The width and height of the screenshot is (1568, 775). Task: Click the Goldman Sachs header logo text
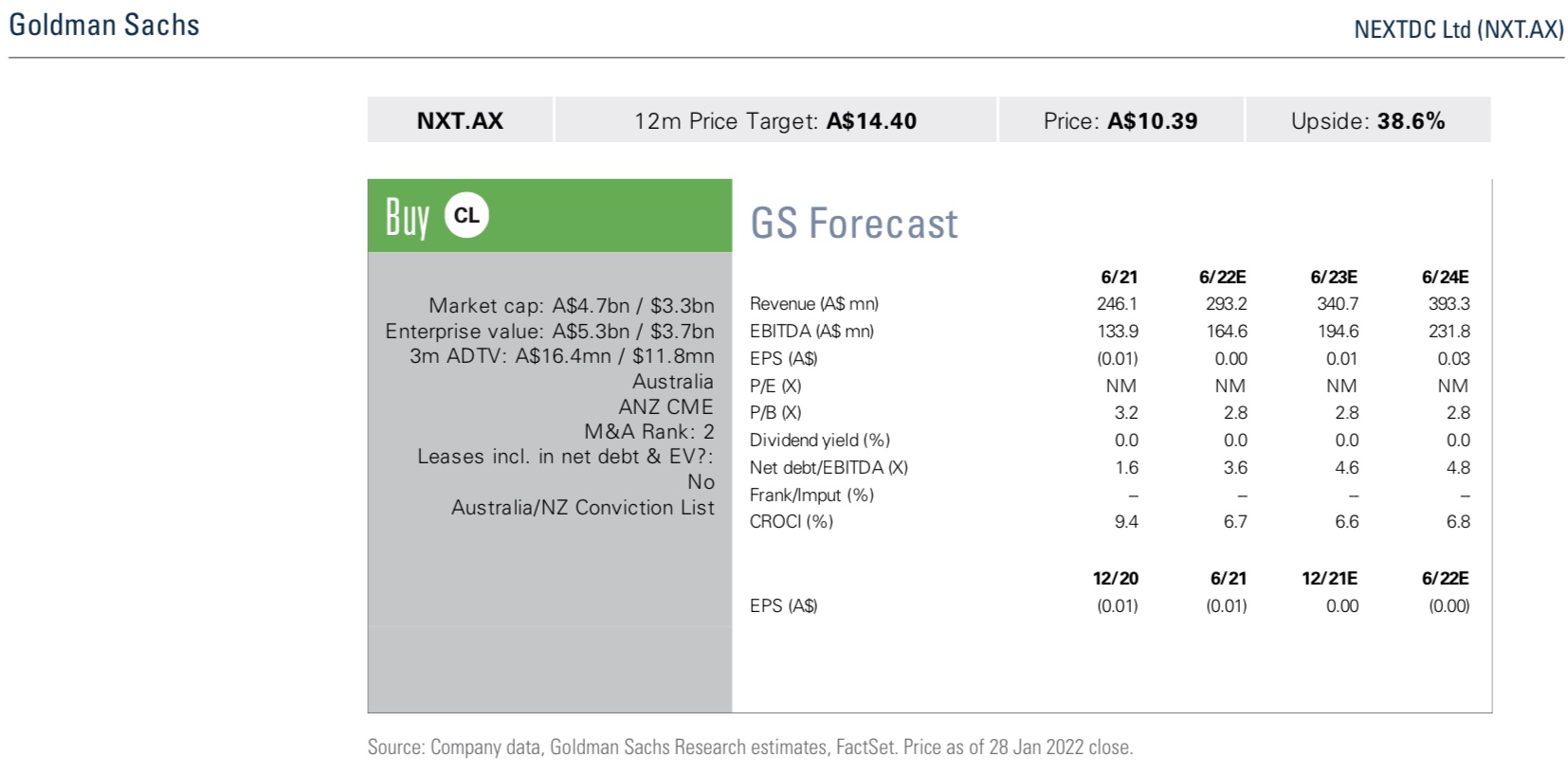coord(104,25)
